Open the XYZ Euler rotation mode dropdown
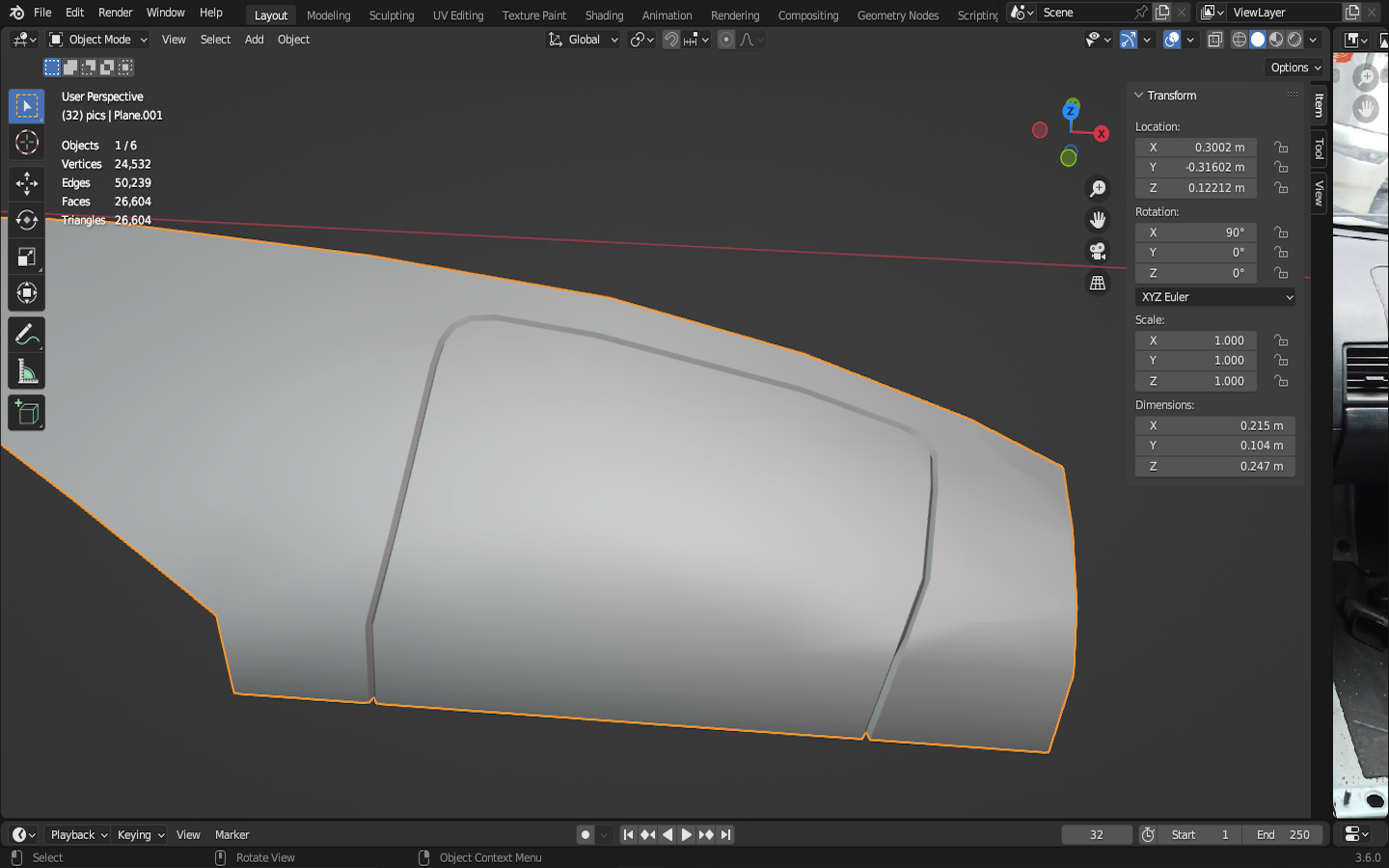 1215,297
